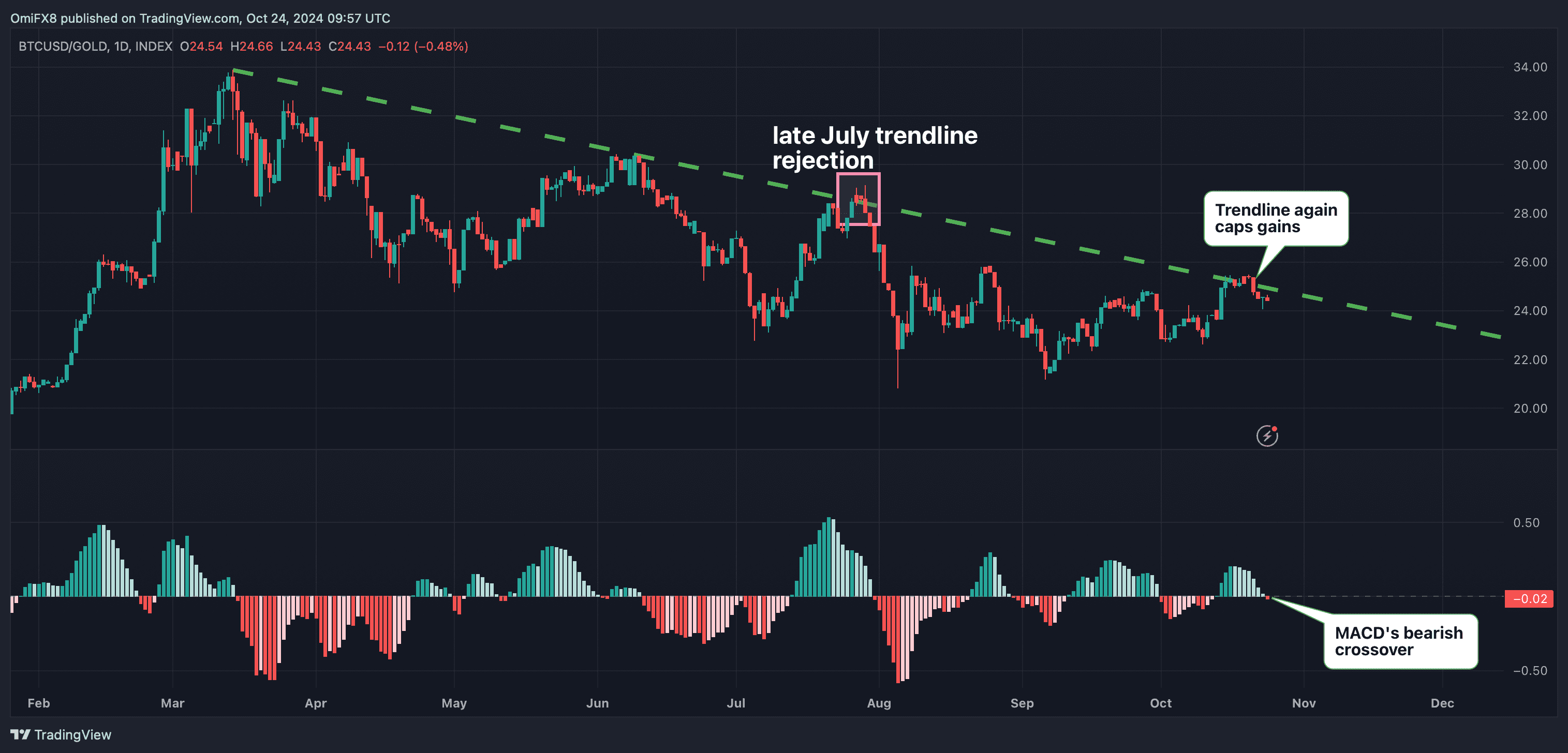Click the low value L24.43
The image size is (1568, 753).
coord(301,46)
